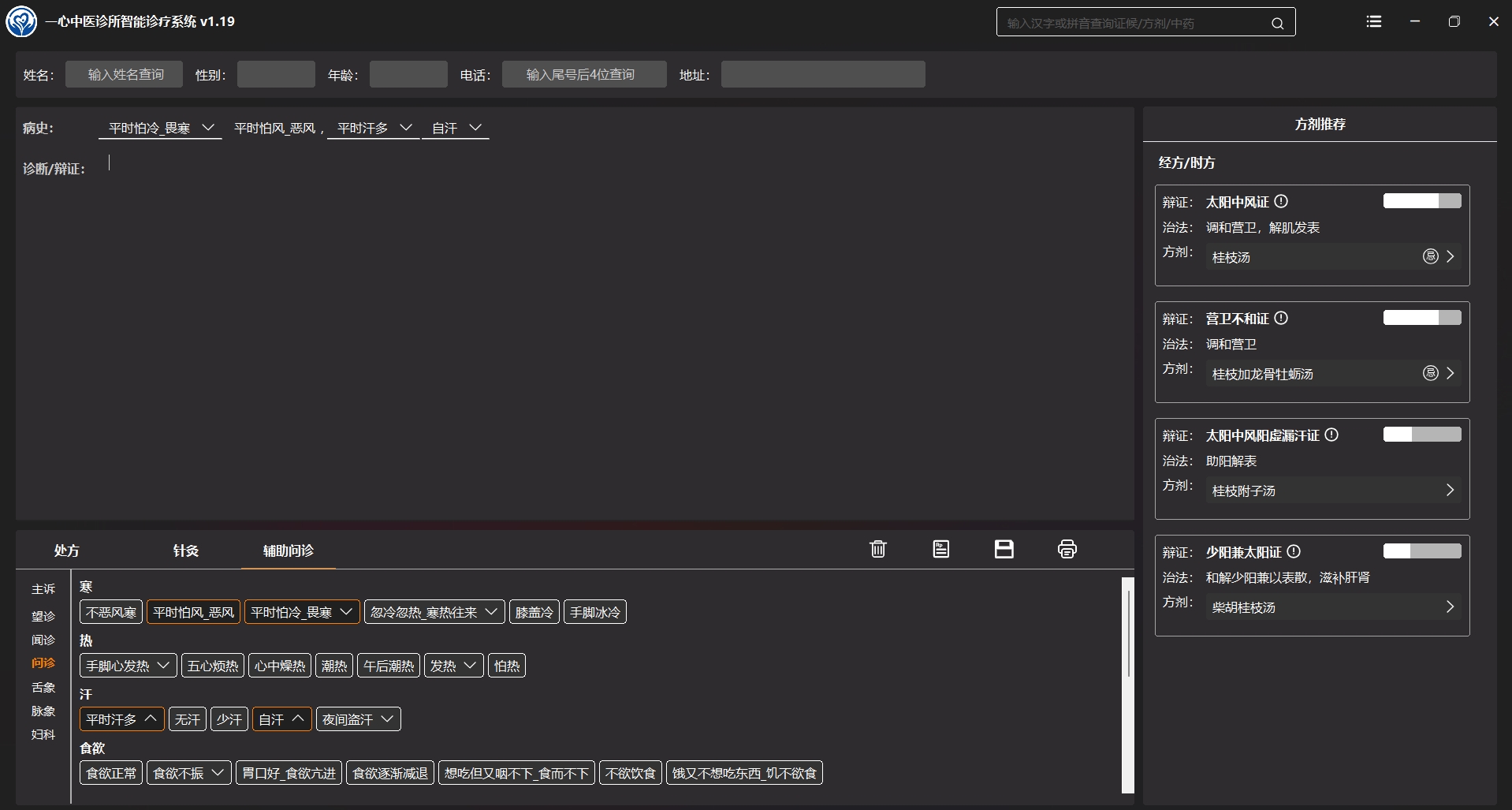Click the trash delete icon
Image resolution: width=1512 pixels, height=810 pixels.
(x=877, y=549)
